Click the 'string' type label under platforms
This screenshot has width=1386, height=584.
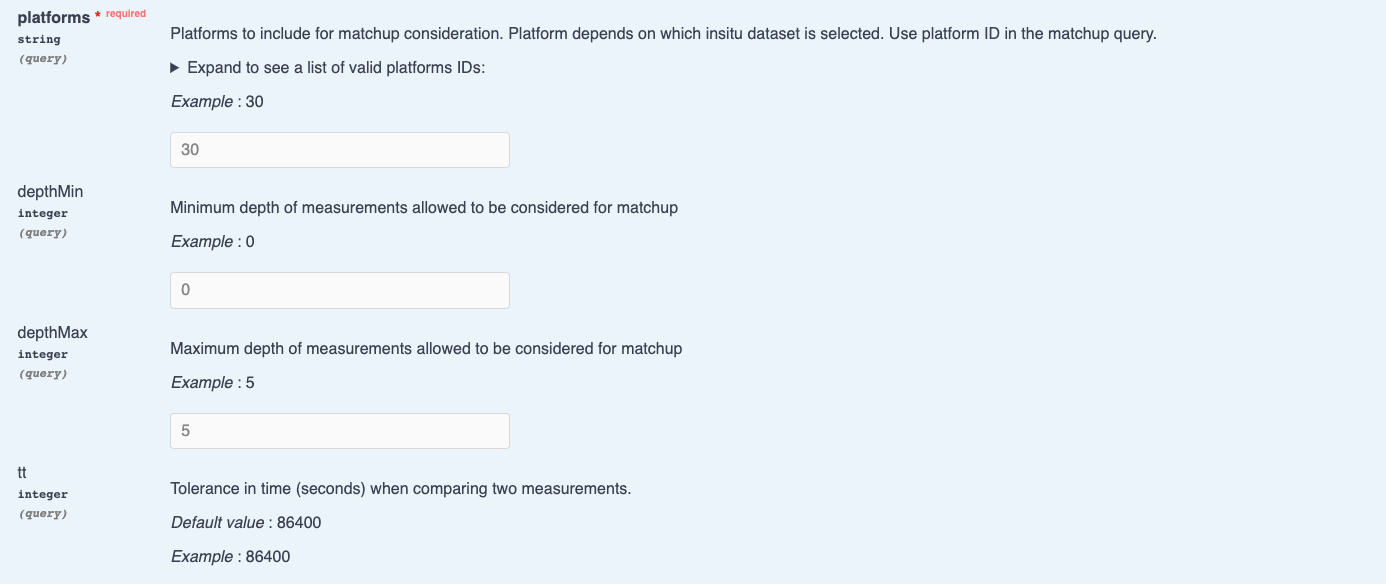pyautogui.click(x=39, y=39)
